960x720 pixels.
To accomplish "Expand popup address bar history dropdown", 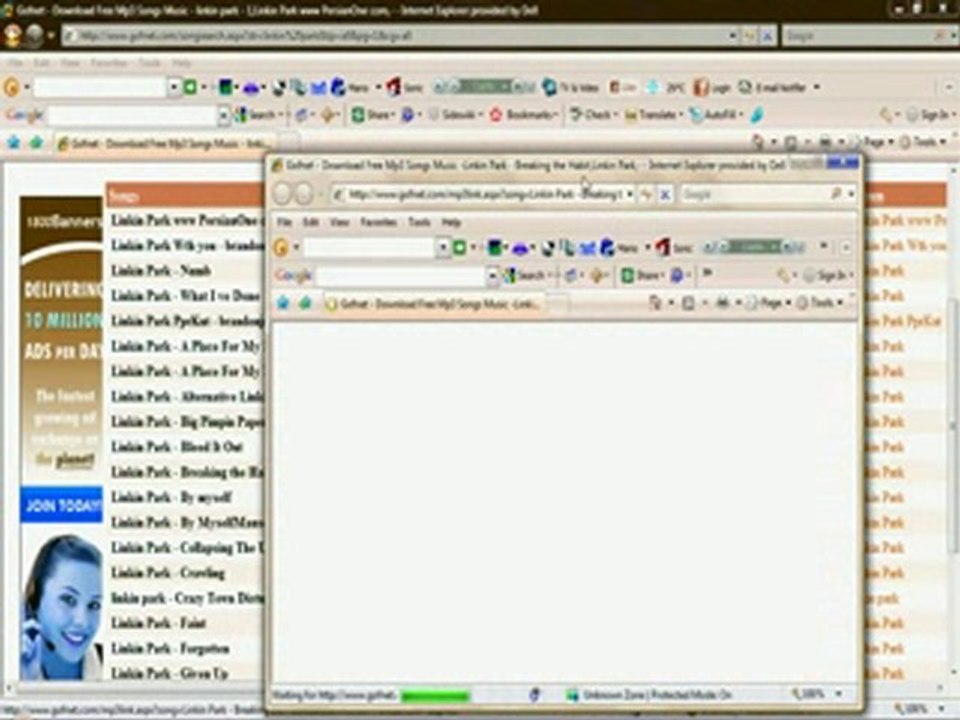I will click(629, 195).
